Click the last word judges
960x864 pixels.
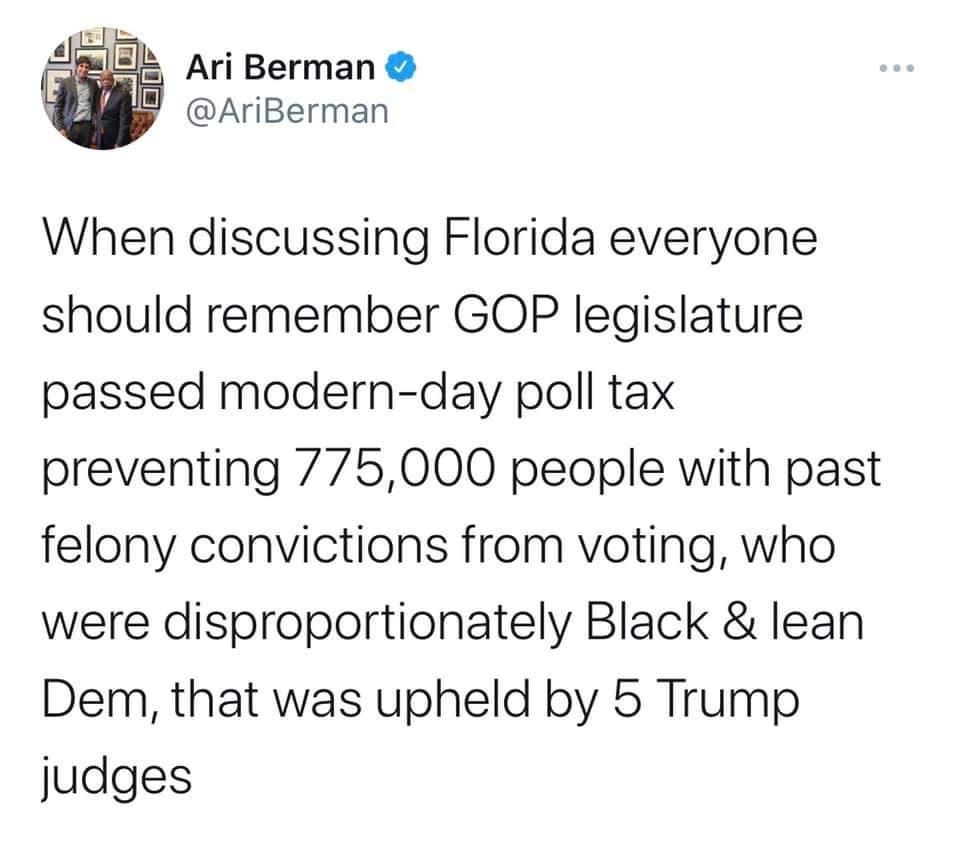[116, 779]
